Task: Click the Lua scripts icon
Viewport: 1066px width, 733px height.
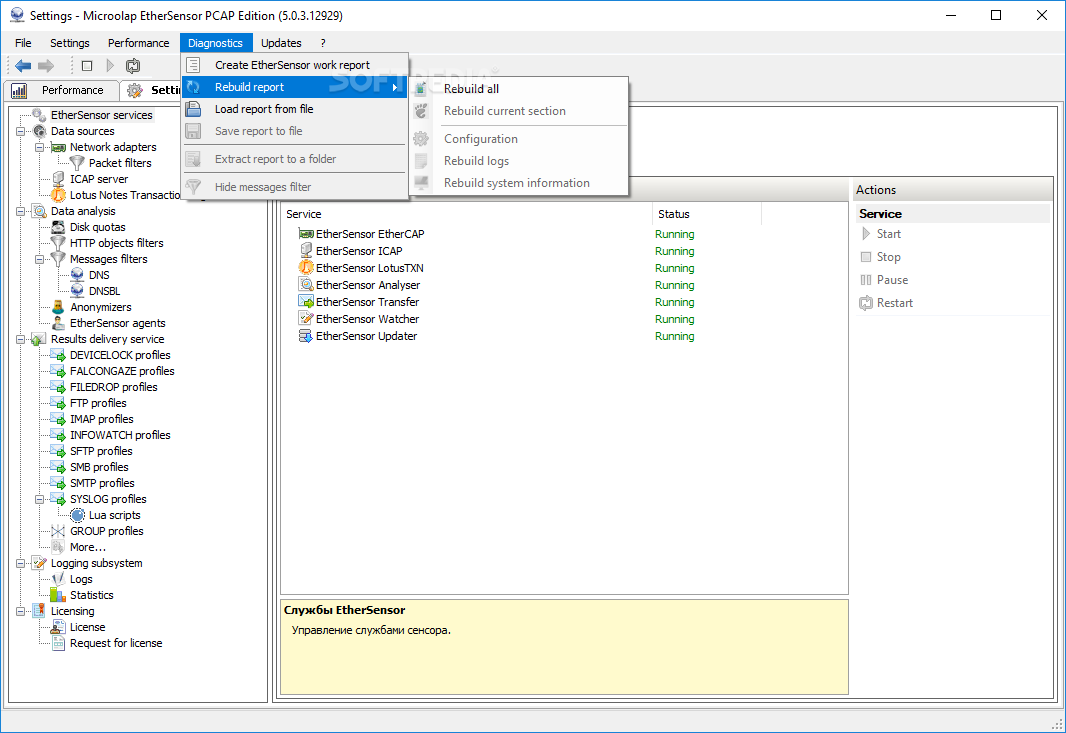Action: [78, 515]
